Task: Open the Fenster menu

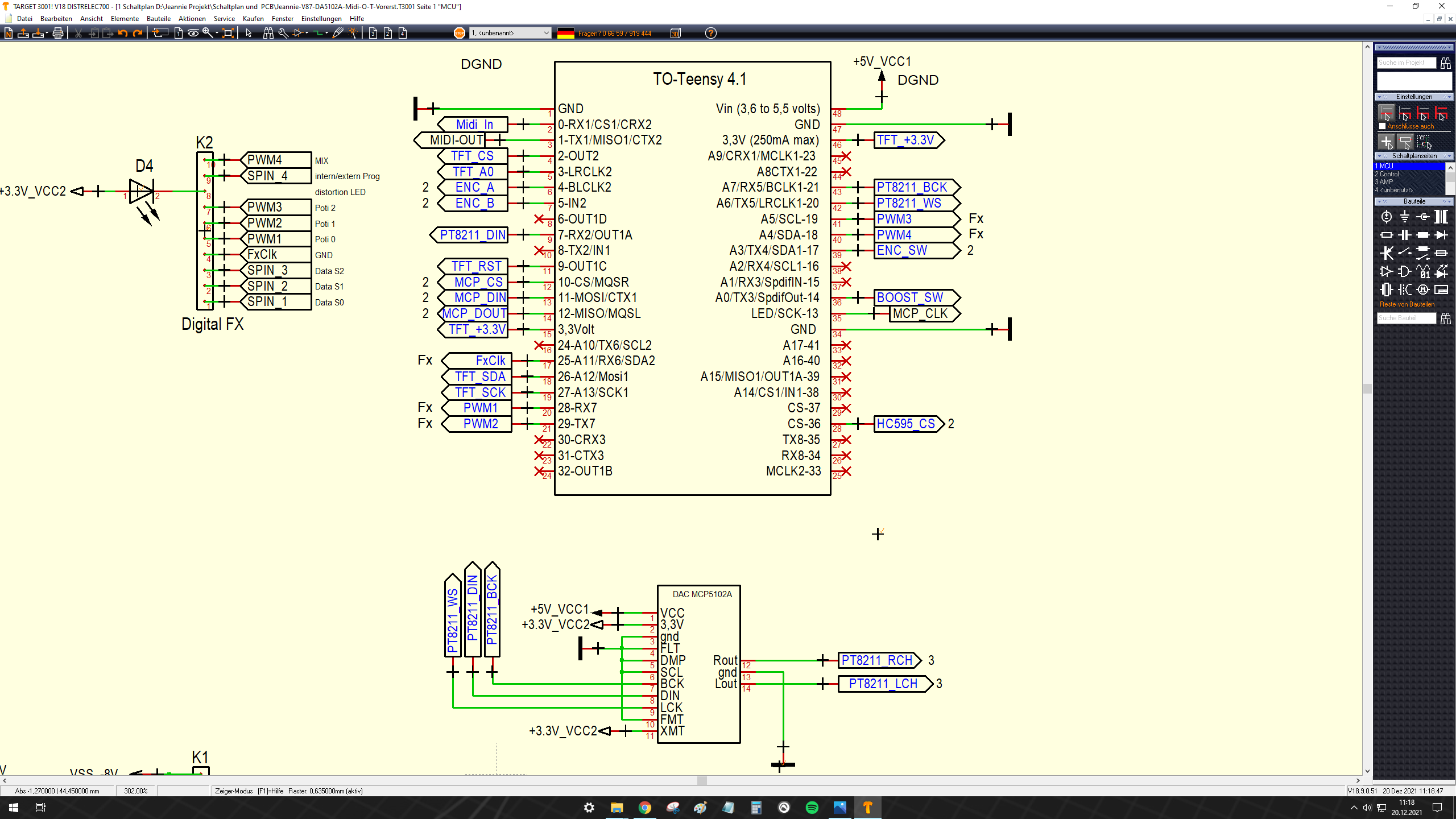Action: point(283,19)
